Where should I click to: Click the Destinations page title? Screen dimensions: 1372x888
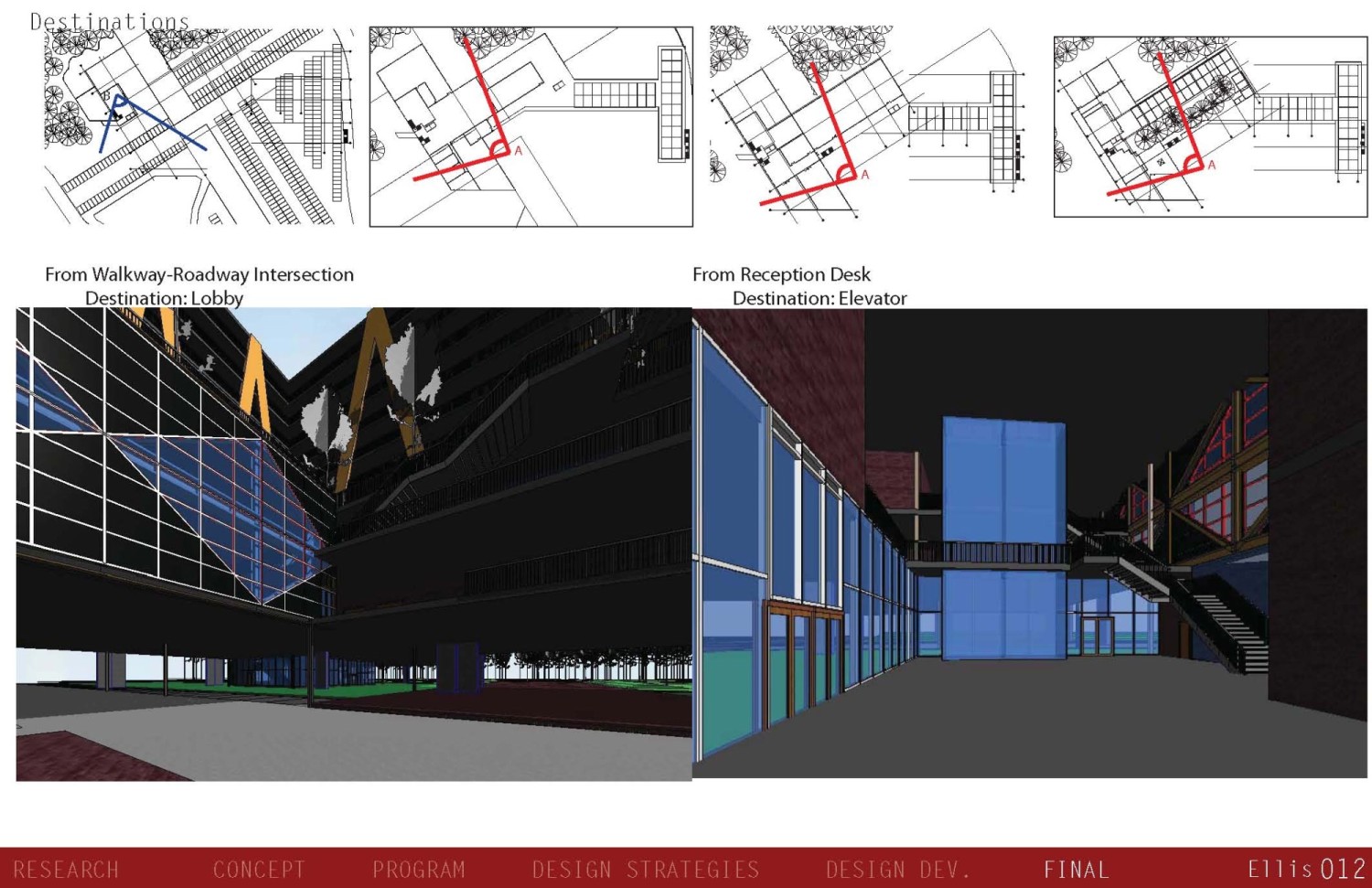[x=110, y=21]
